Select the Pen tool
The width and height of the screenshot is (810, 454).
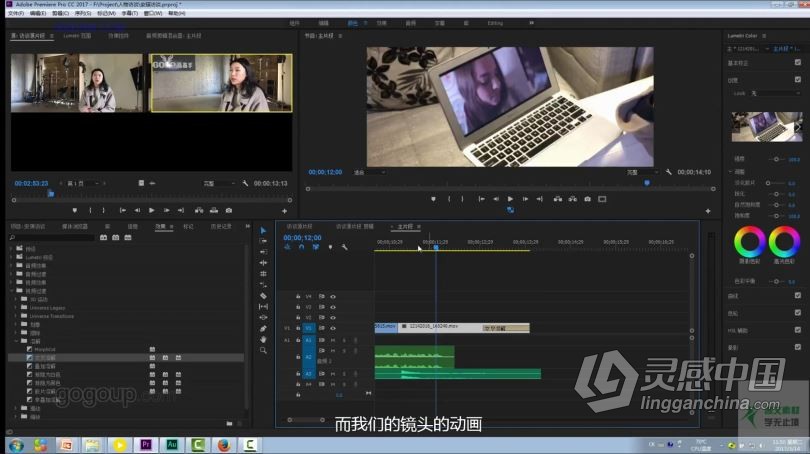263,328
